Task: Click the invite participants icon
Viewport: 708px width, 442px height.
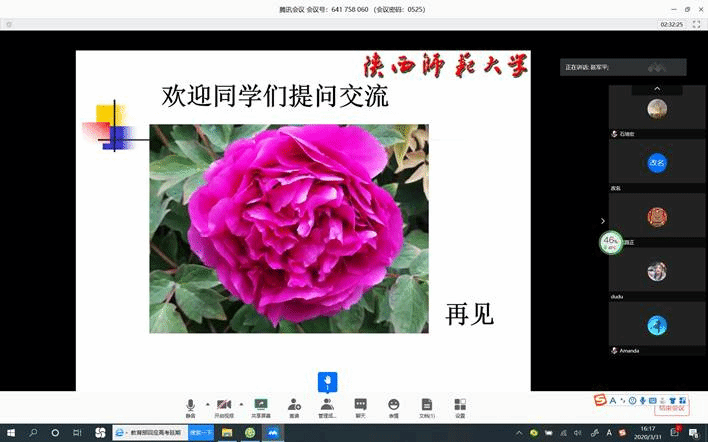Action: click(294, 405)
